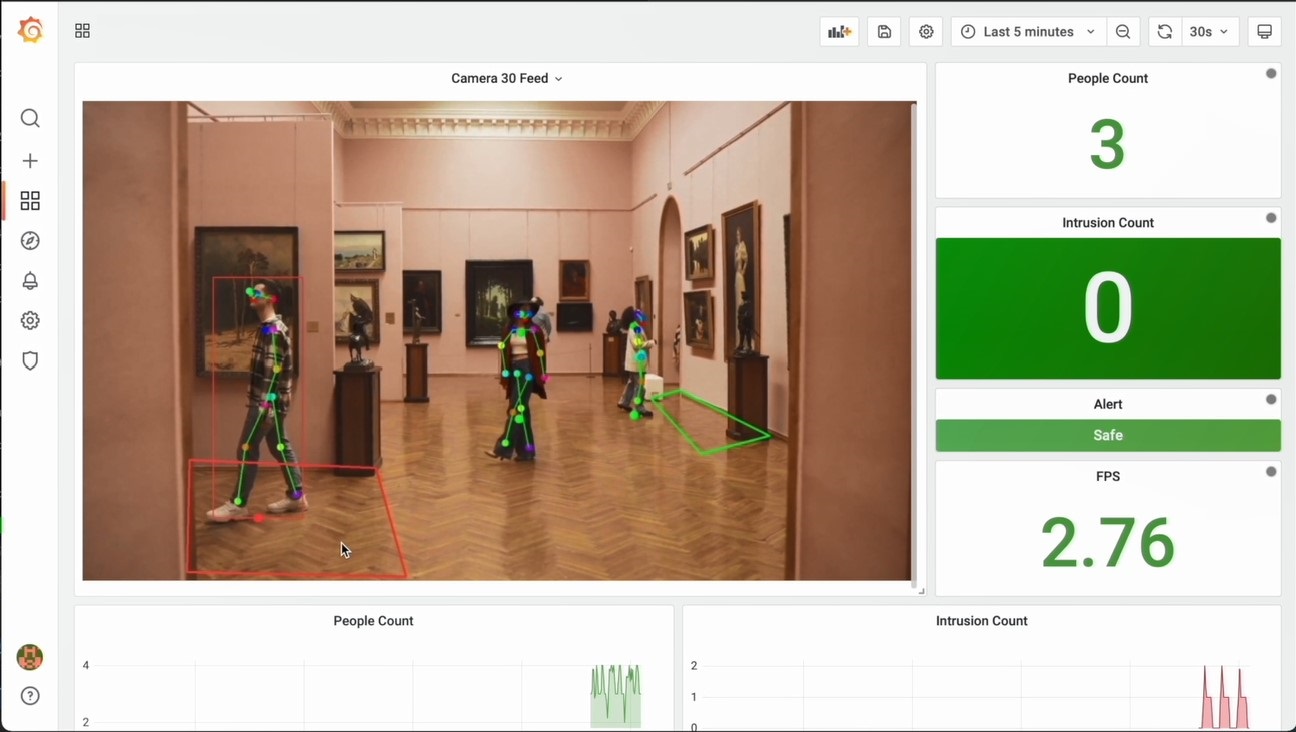Click the FPS panel status dot
This screenshot has width=1296, height=732.
(1271, 472)
